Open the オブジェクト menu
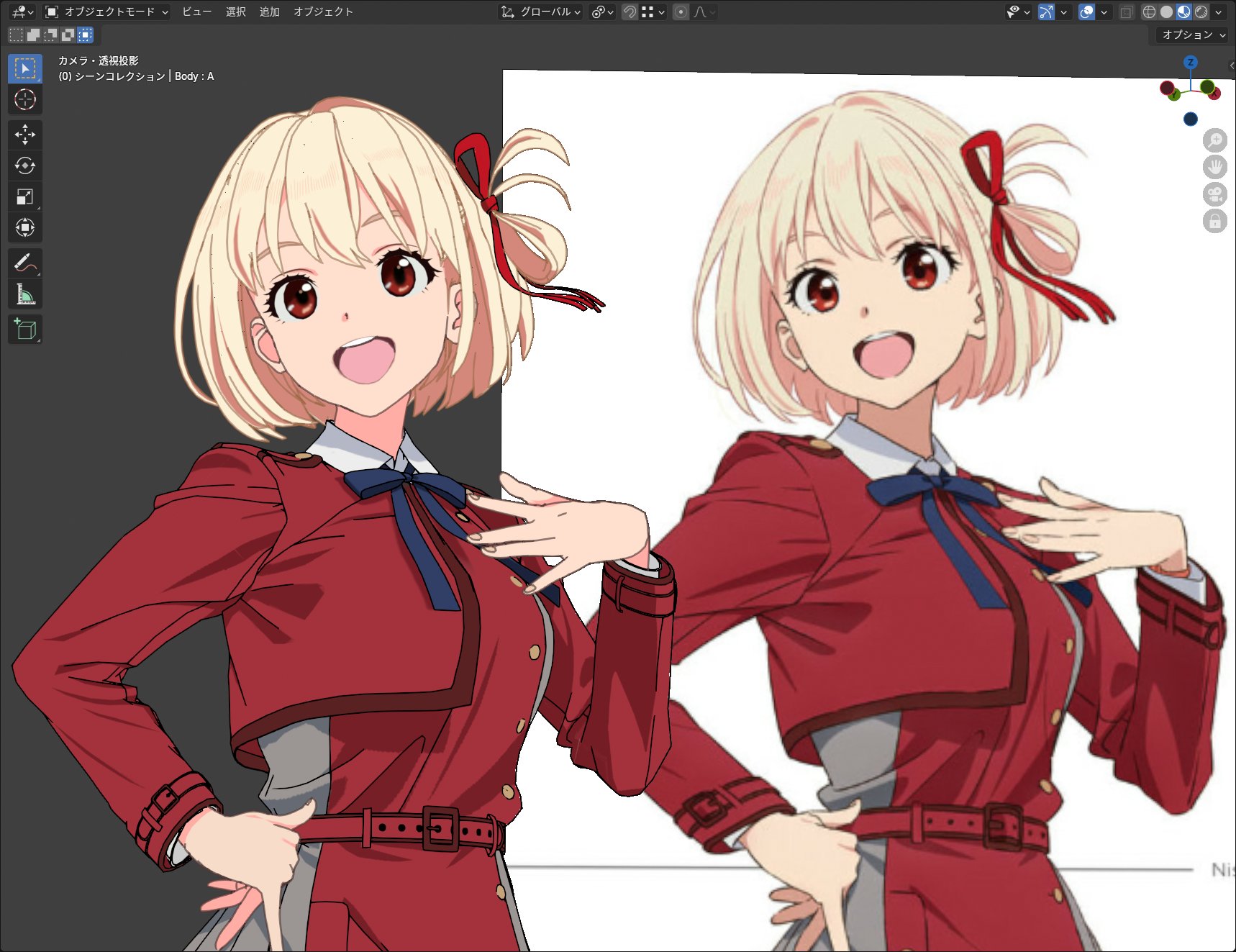The image size is (1236, 952). pyautogui.click(x=323, y=12)
